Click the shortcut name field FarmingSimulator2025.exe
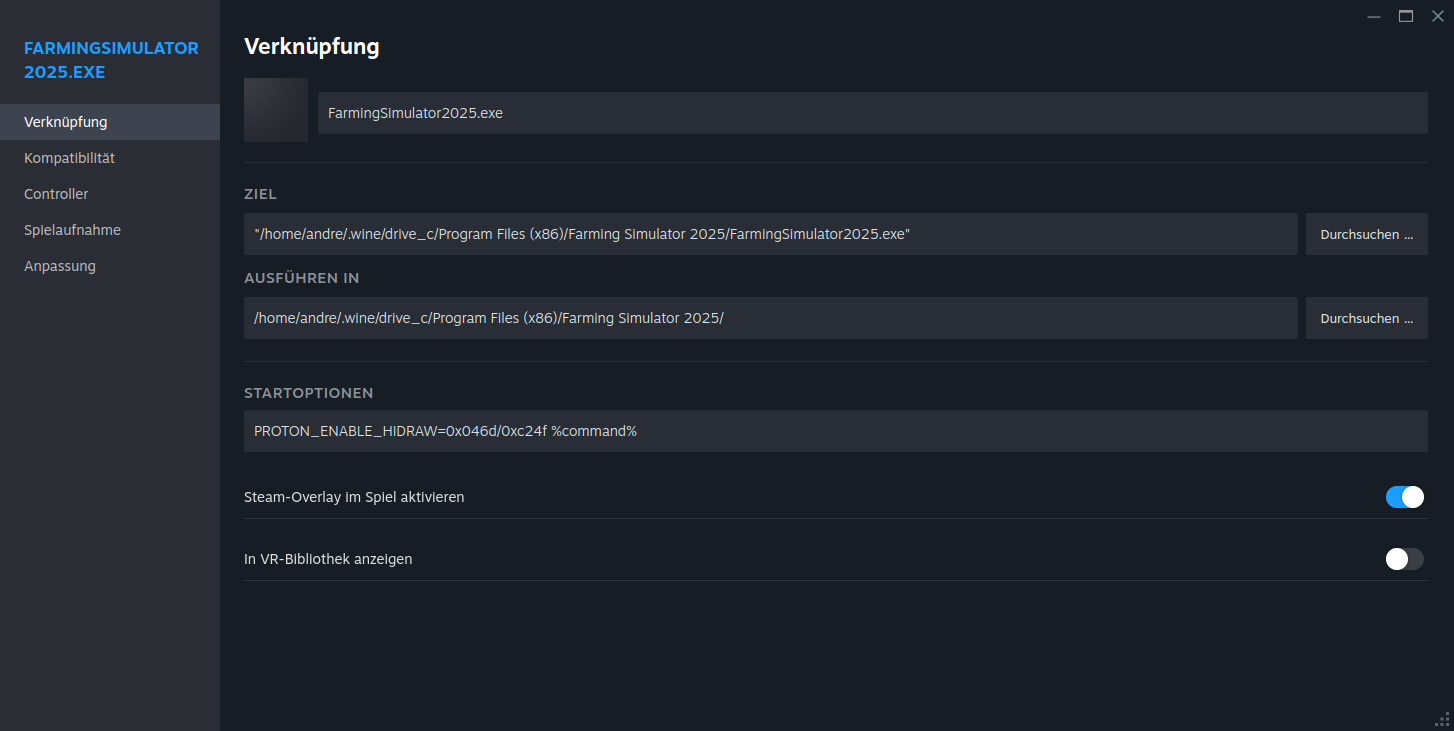1454x731 pixels. pyautogui.click(x=872, y=113)
